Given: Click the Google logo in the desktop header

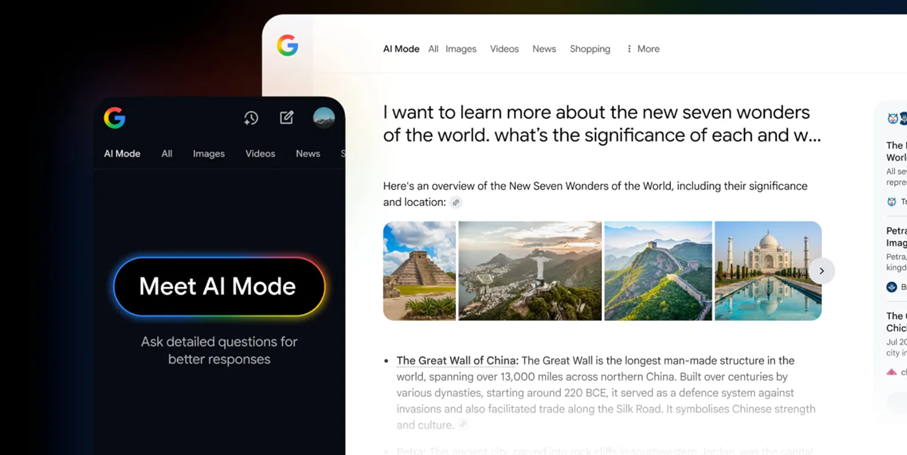Looking at the screenshot, I should (287, 46).
